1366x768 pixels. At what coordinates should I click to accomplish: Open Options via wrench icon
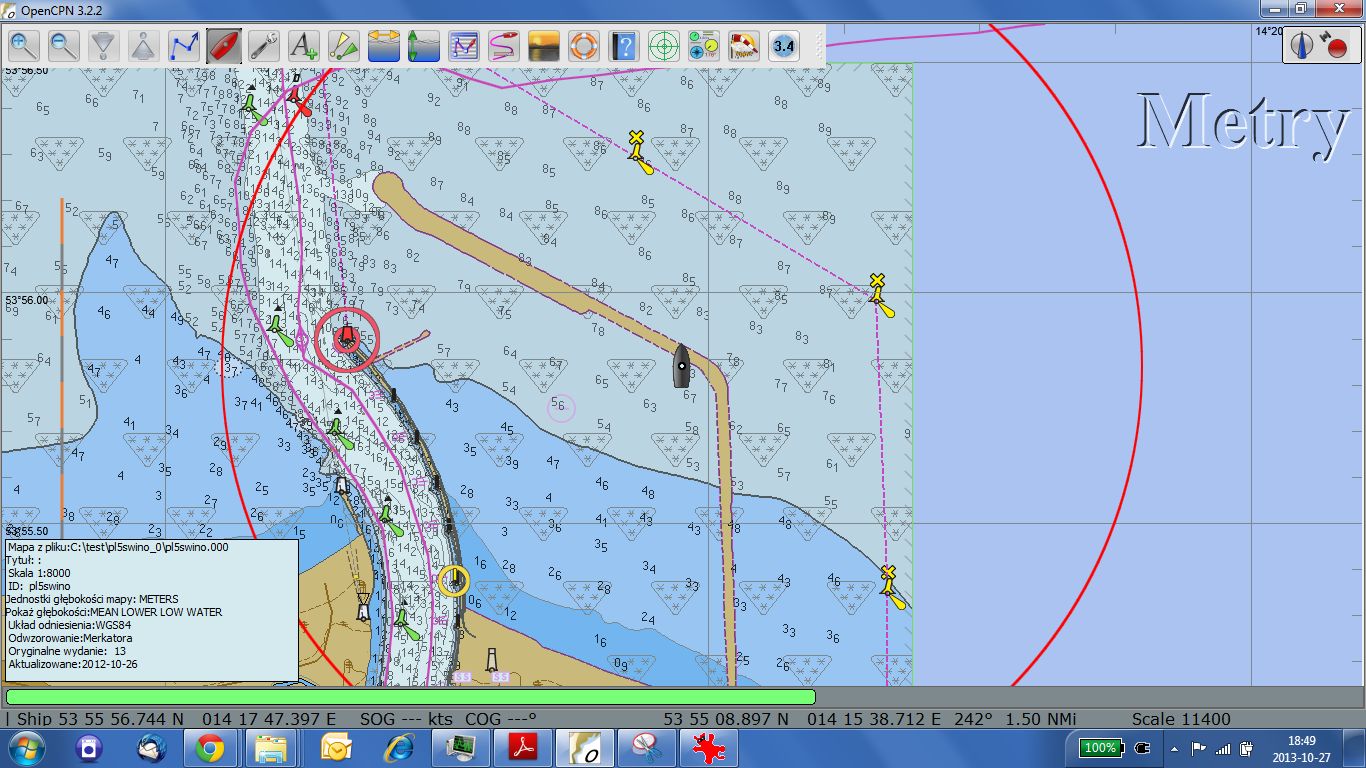click(264, 46)
